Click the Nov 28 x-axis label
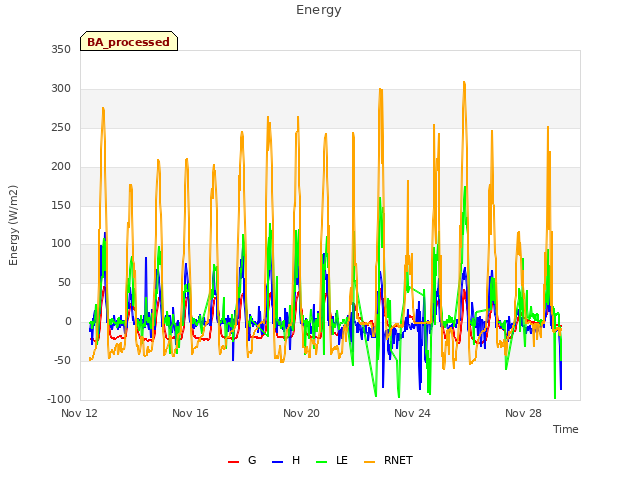This screenshot has width=640, height=480. [x=523, y=413]
